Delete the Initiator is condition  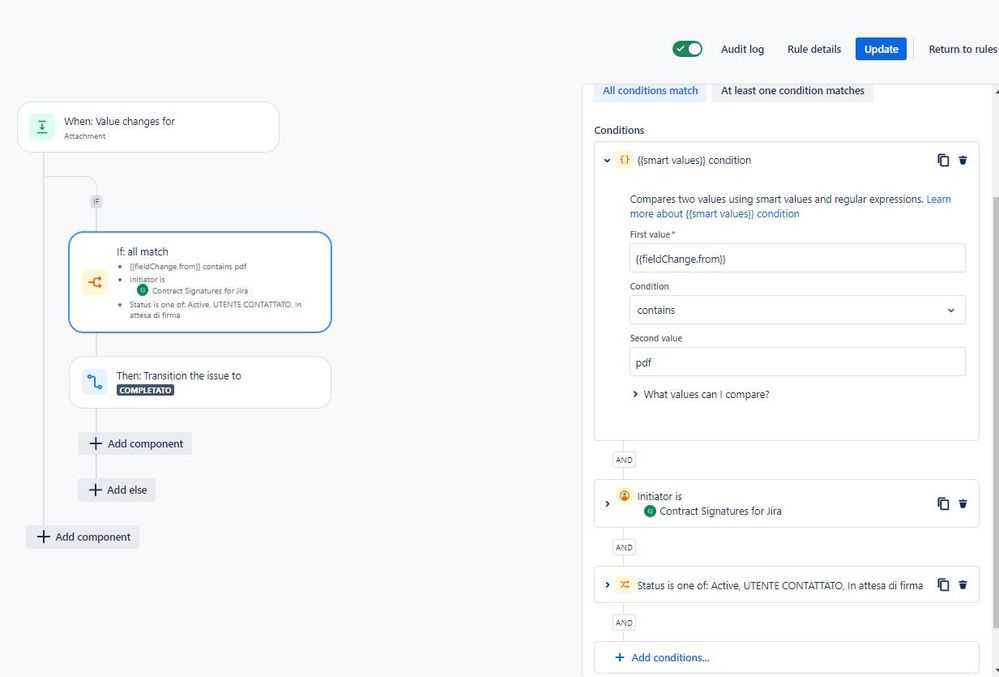963,504
